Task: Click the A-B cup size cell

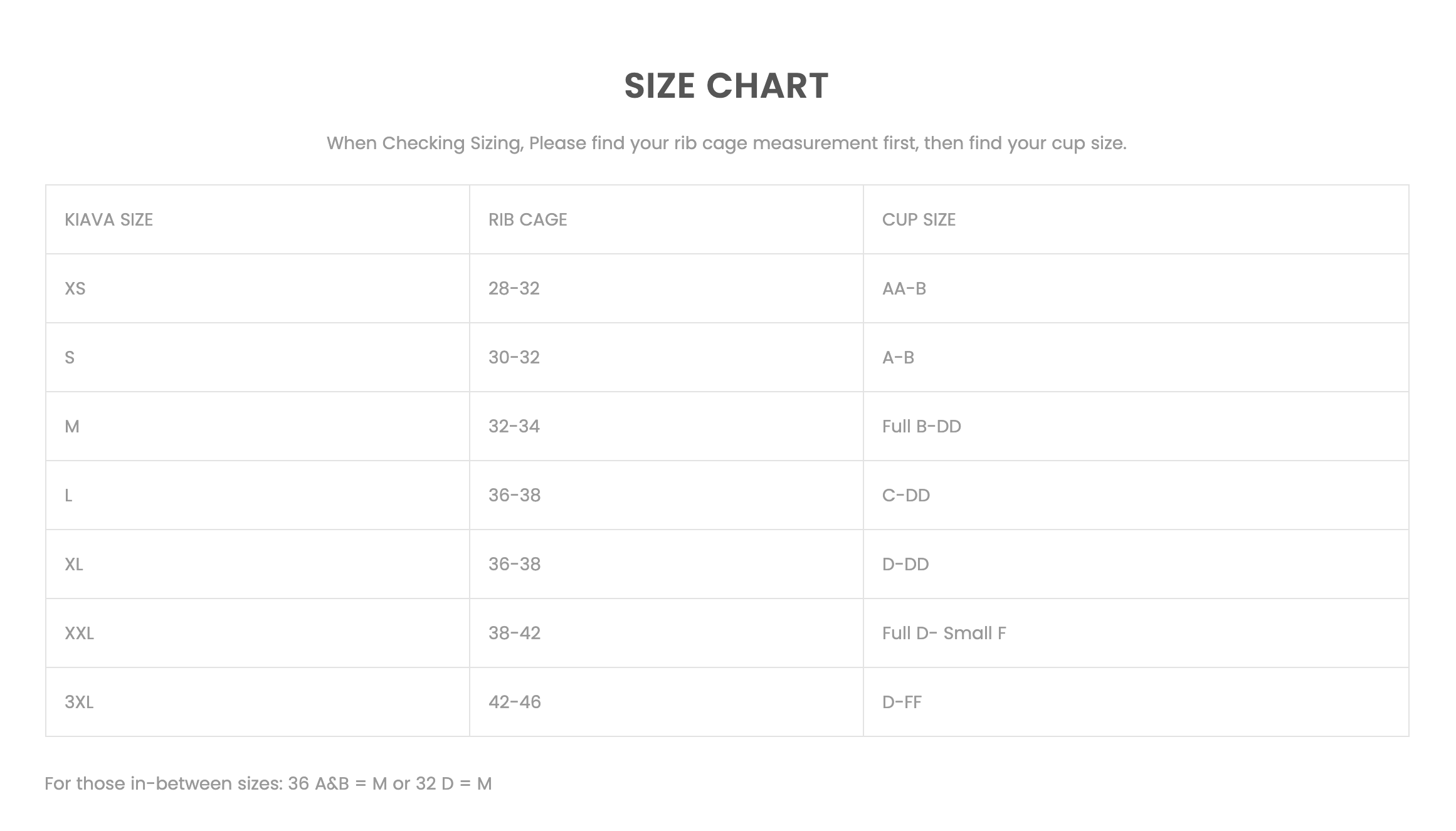Action: (898, 358)
